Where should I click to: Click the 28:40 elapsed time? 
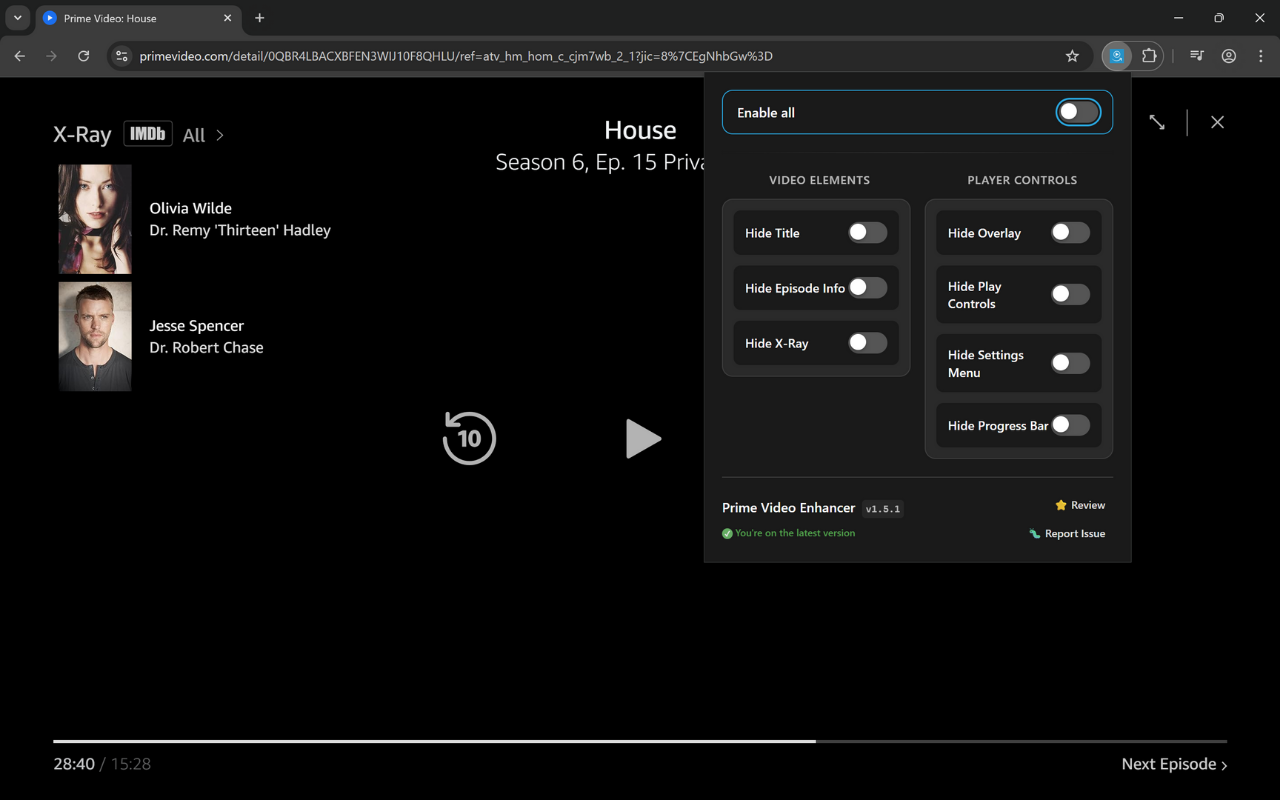tap(74, 764)
